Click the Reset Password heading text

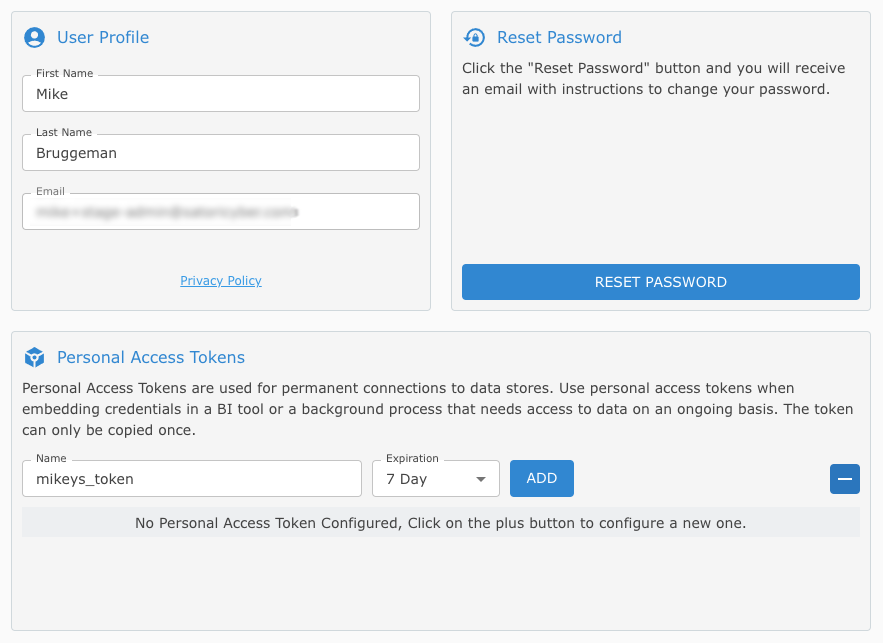[x=559, y=37]
